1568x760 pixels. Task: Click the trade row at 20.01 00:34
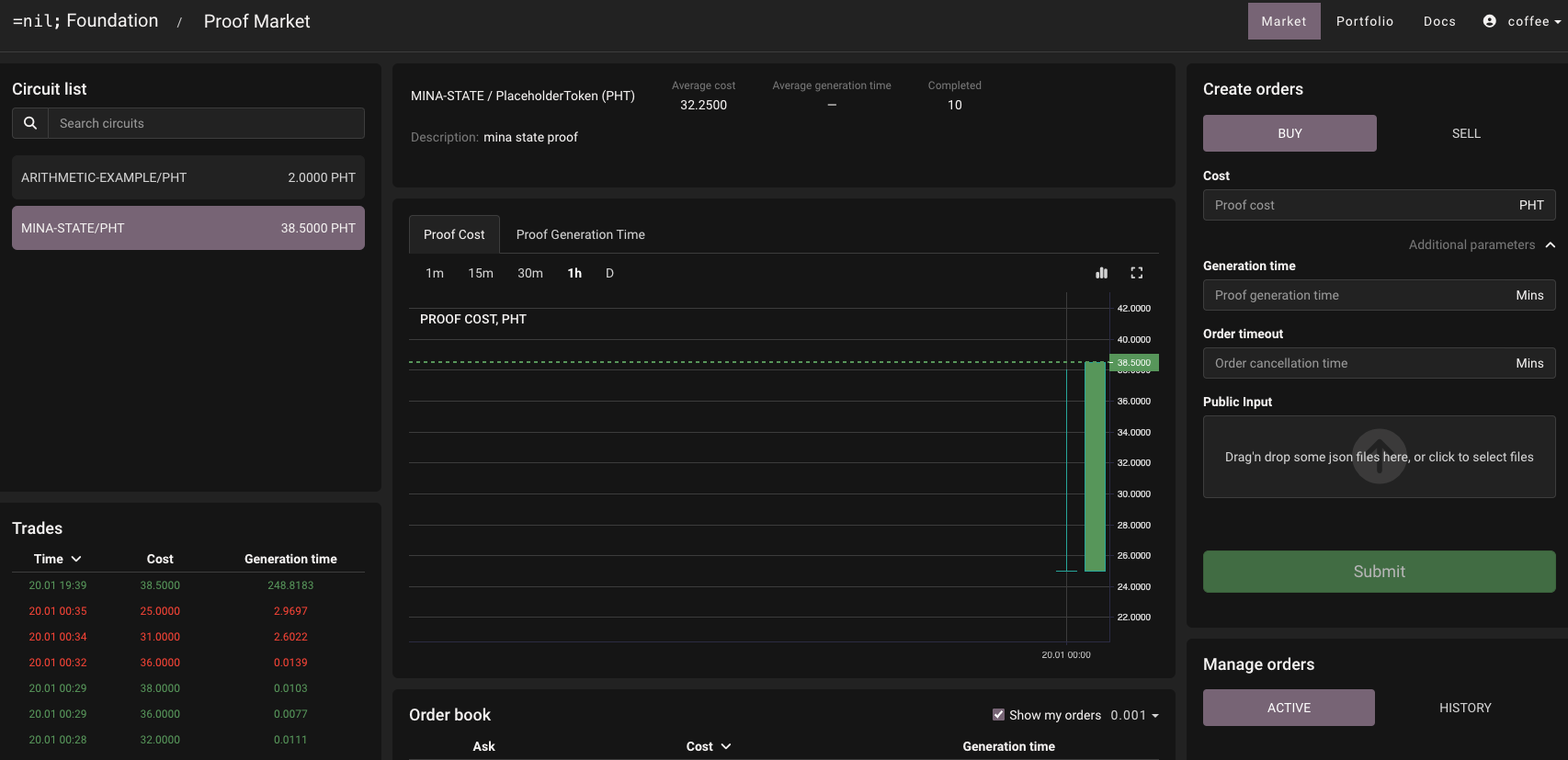[x=188, y=637]
